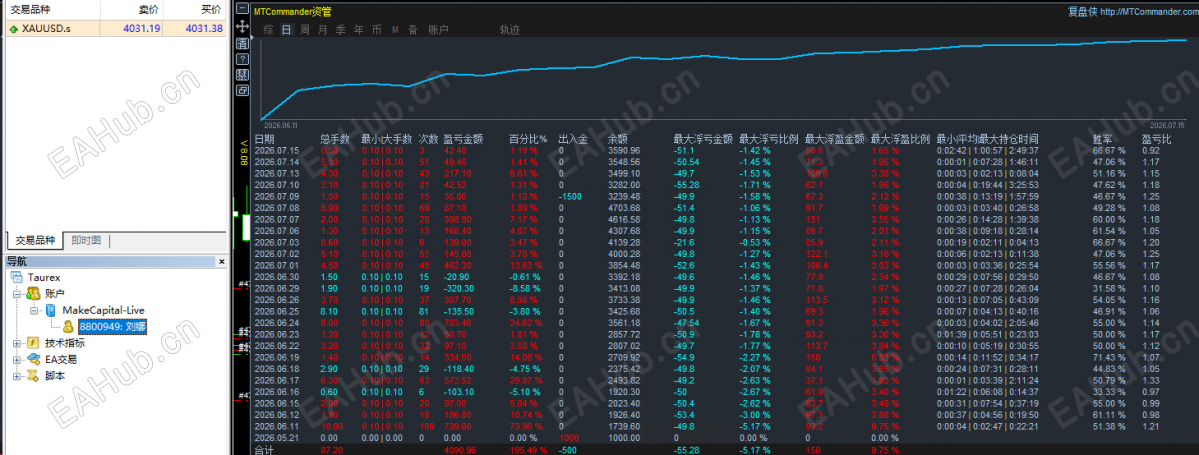Select the 周 weekly statistics tab
1199x455 pixels.
[305, 30]
